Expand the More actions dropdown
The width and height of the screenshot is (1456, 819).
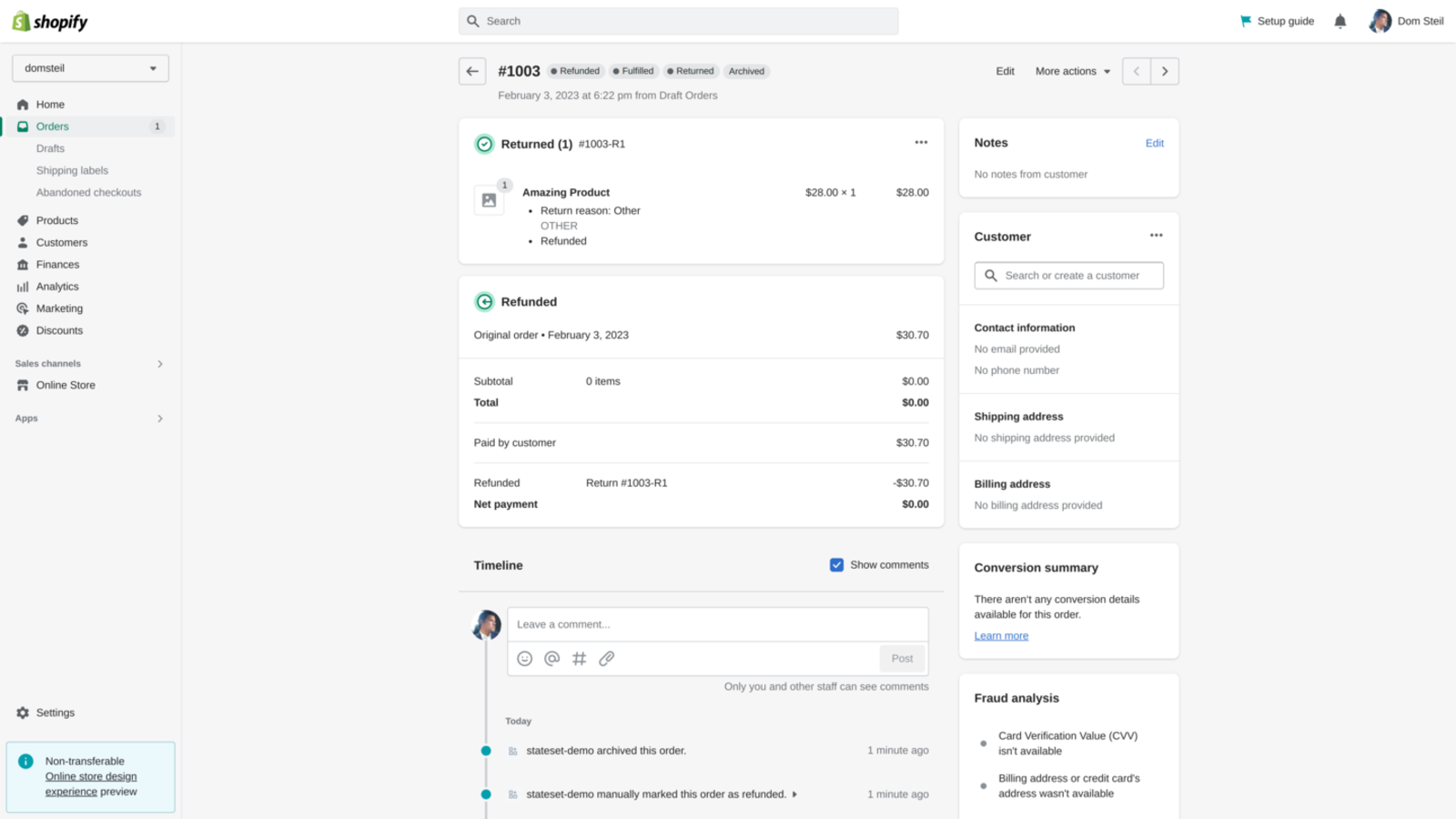tap(1072, 71)
